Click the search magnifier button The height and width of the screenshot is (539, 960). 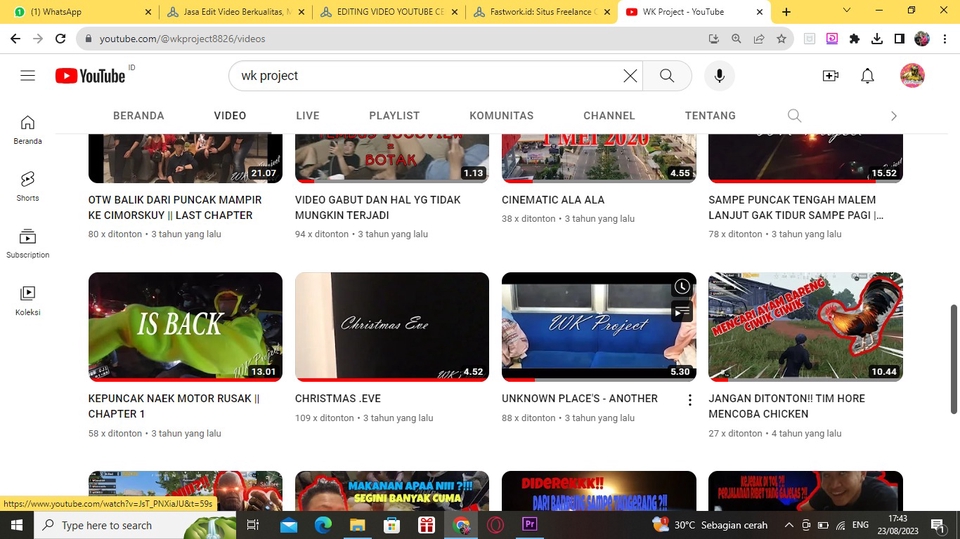point(667,75)
